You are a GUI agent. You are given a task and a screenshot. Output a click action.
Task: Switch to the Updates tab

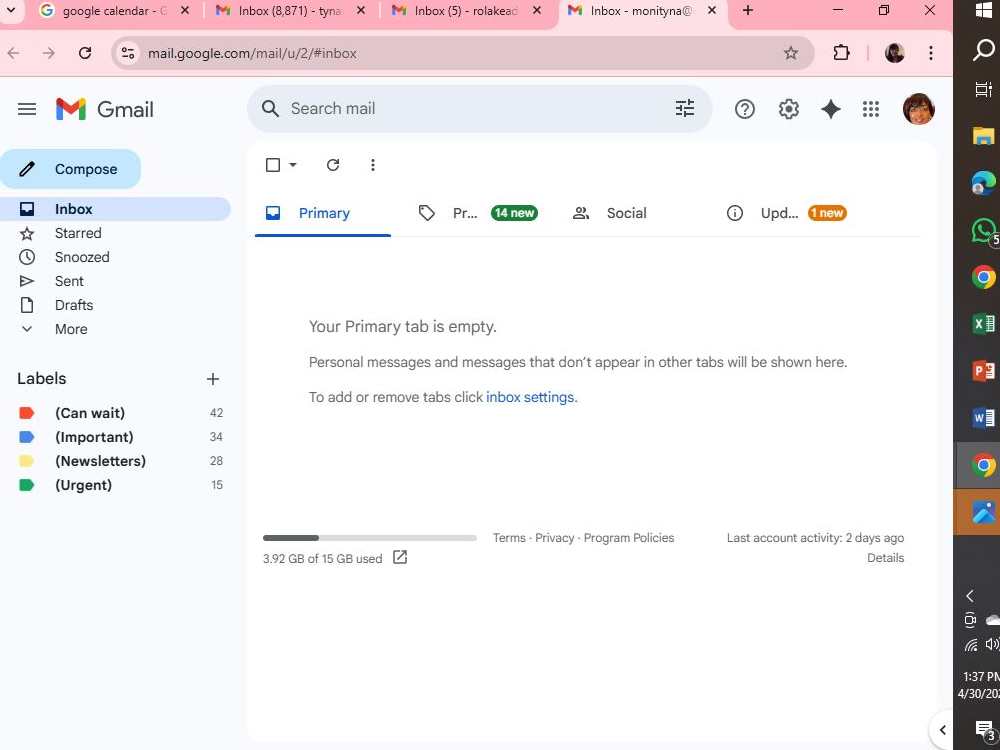click(x=786, y=214)
